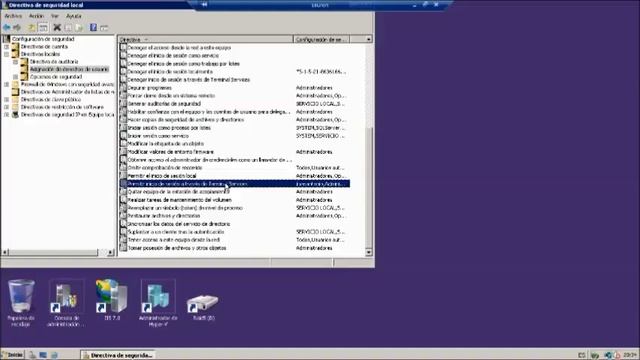Open the Administrador de Hyper-V desktop shortcut
640x360 pixels.
tap(158, 302)
